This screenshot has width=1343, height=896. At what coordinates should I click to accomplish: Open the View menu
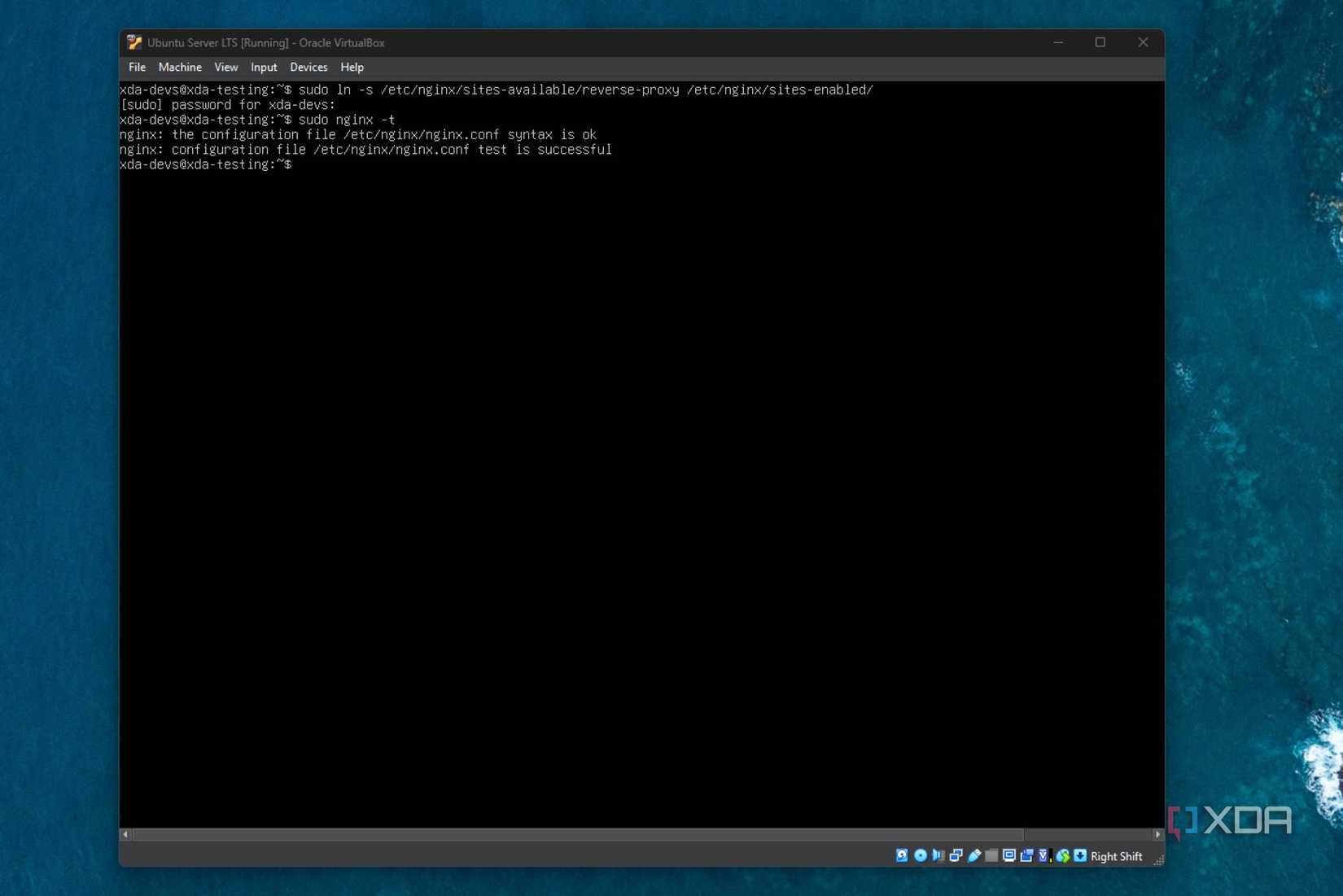225,67
